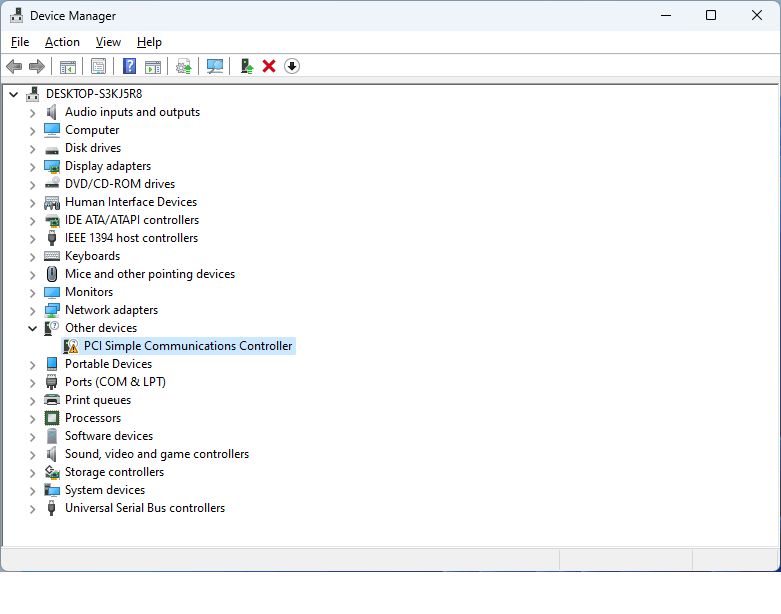Select the PCI Simple Communications Controller label

(188, 346)
